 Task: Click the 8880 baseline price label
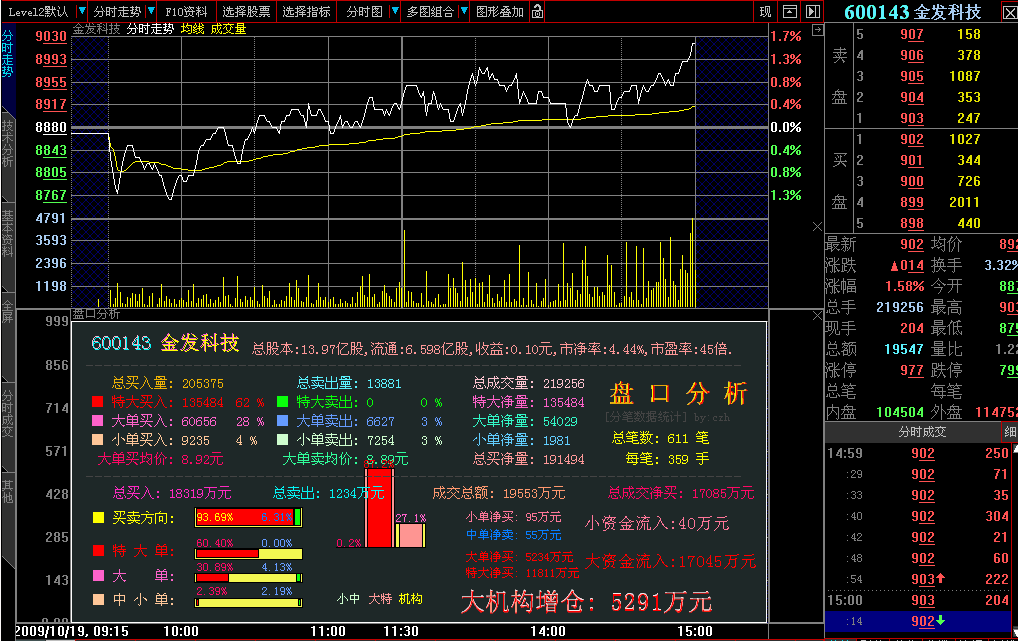[x=51, y=127]
